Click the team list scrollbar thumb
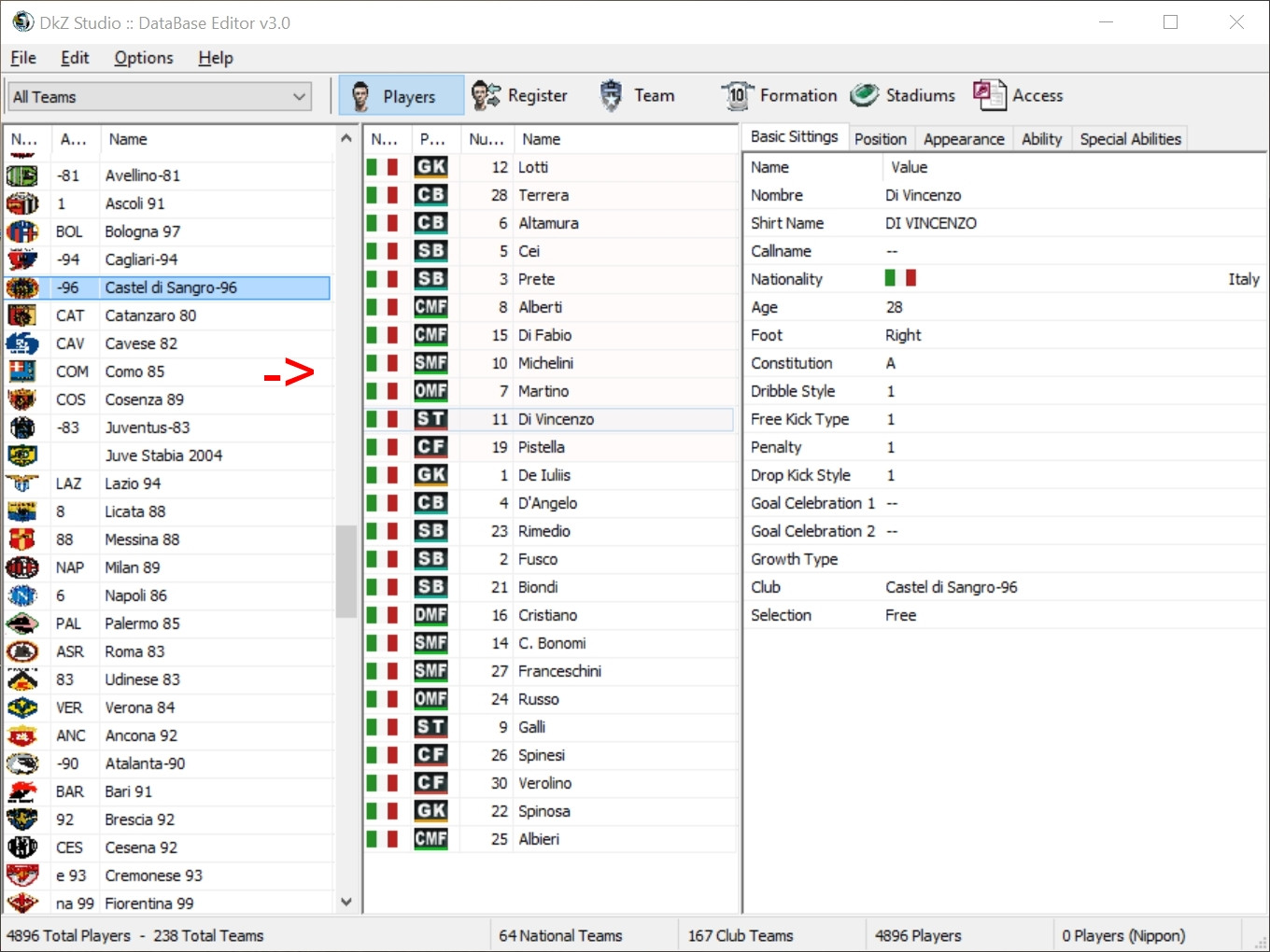The height and width of the screenshot is (952, 1270). (x=346, y=571)
